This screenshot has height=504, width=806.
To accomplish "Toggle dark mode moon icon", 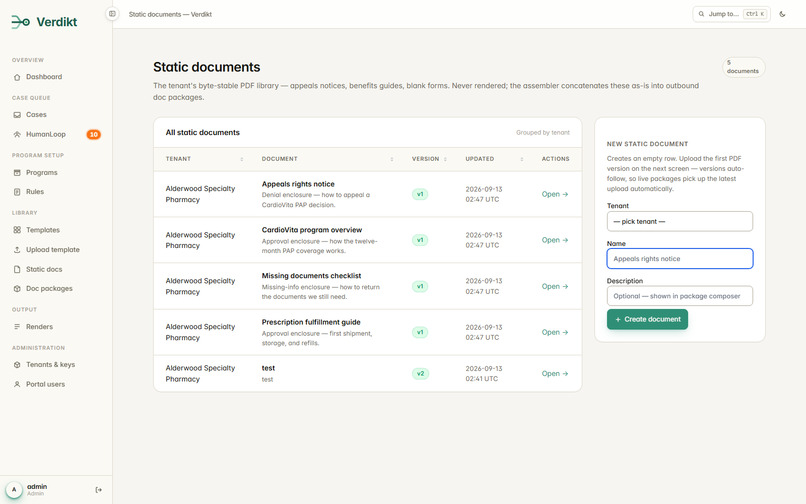I will 782,14.
